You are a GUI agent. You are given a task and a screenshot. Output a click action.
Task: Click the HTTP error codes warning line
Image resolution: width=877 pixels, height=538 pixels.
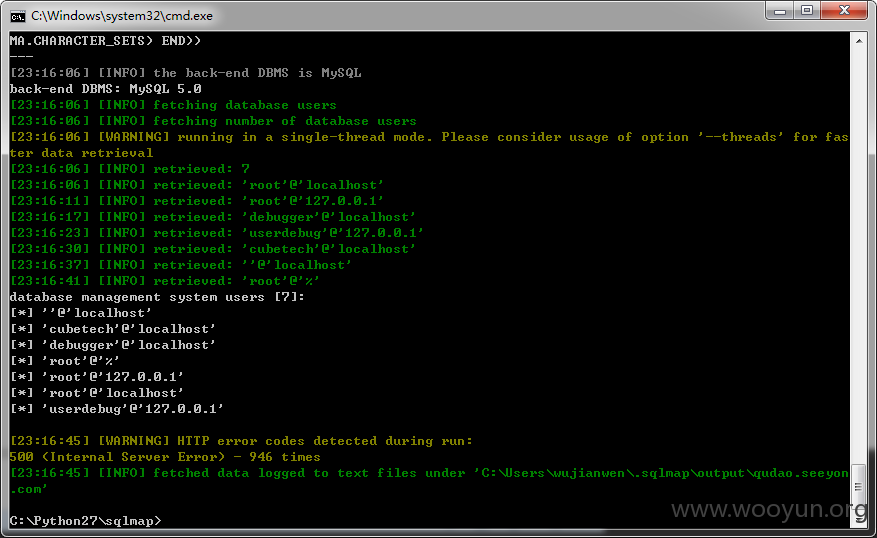click(x=241, y=441)
